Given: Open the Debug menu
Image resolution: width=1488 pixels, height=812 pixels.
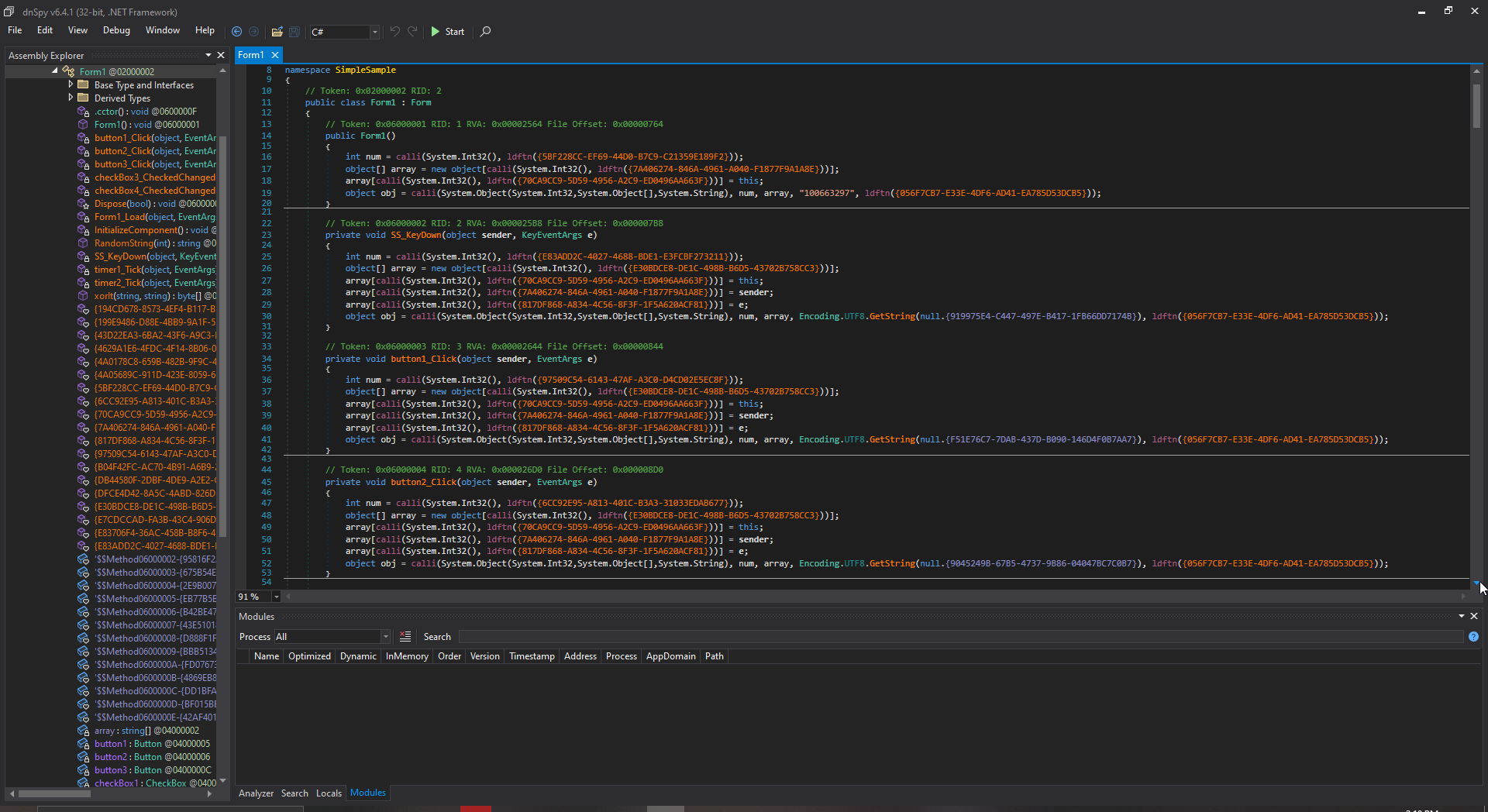Looking at the screenshot, I should point(115,30).
